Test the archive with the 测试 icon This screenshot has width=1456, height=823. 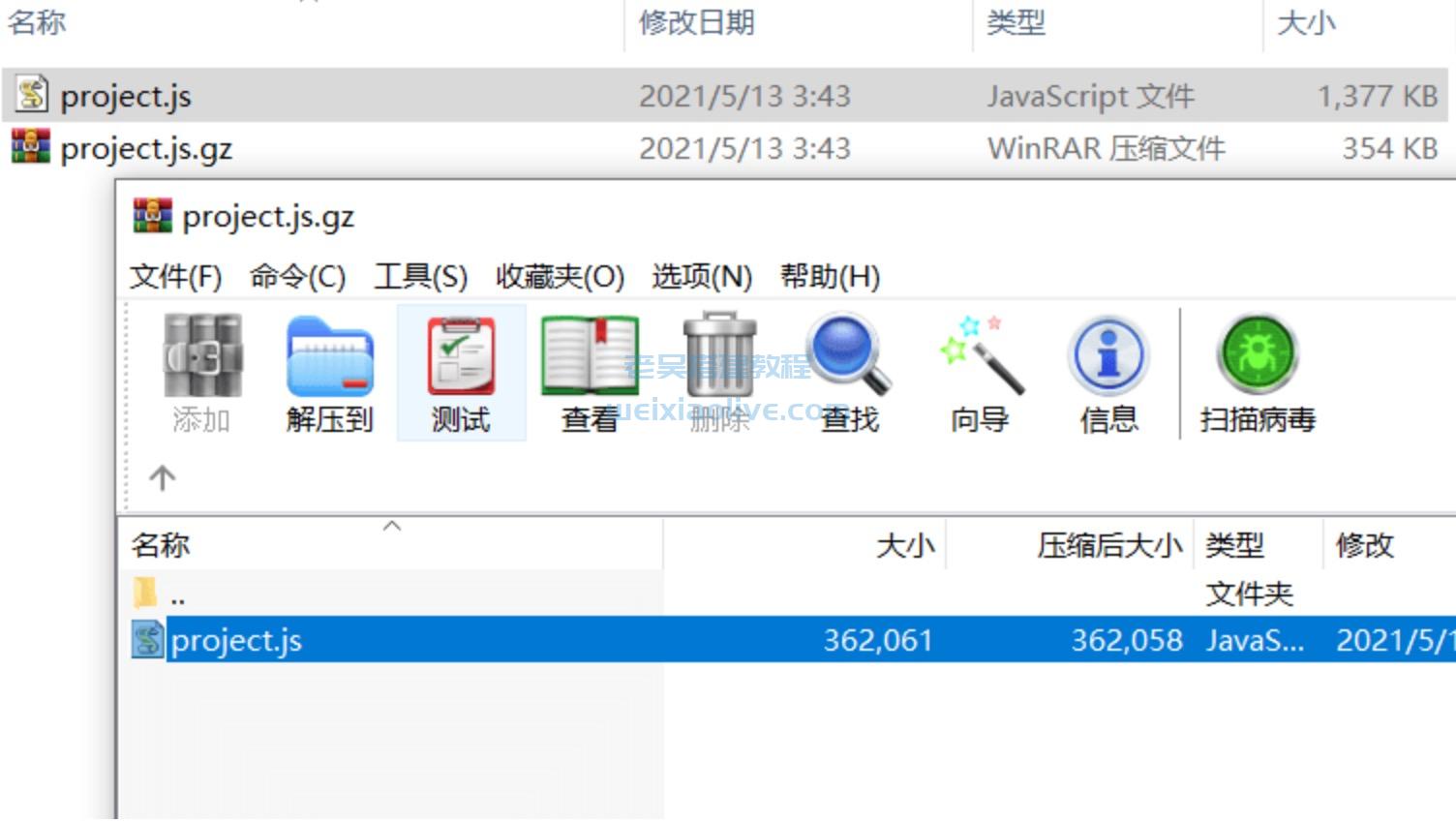point(460,368)
